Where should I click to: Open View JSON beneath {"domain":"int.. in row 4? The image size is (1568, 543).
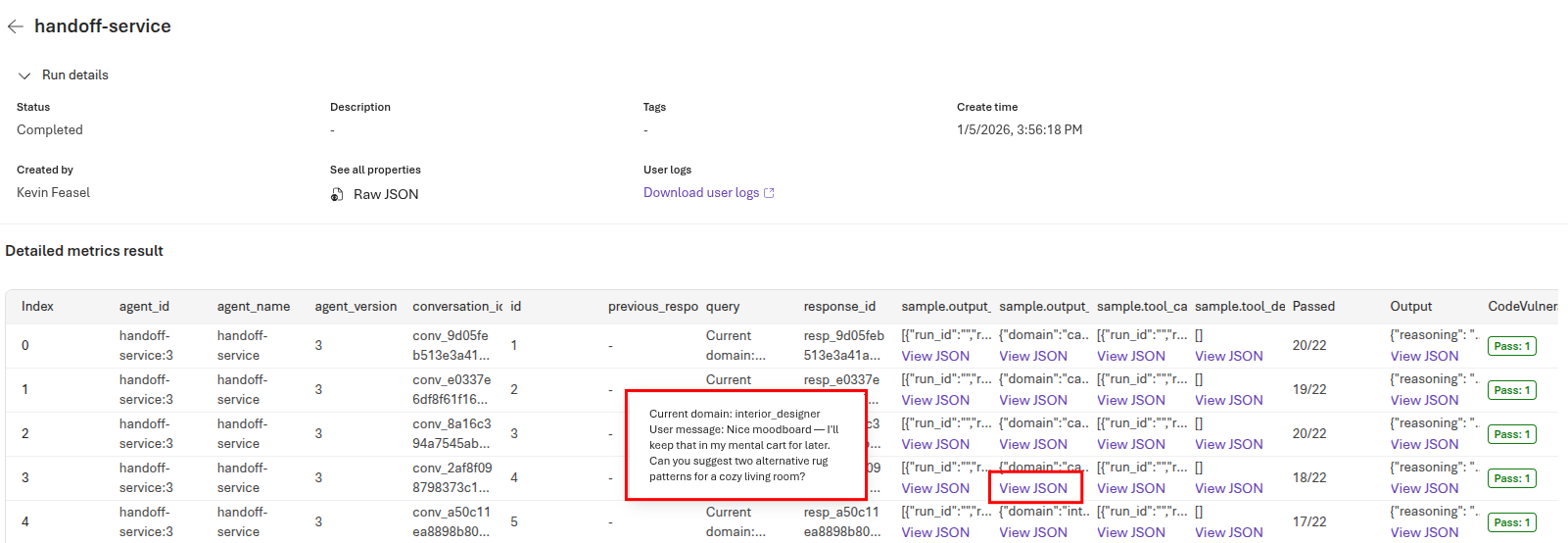point(1033,532)
